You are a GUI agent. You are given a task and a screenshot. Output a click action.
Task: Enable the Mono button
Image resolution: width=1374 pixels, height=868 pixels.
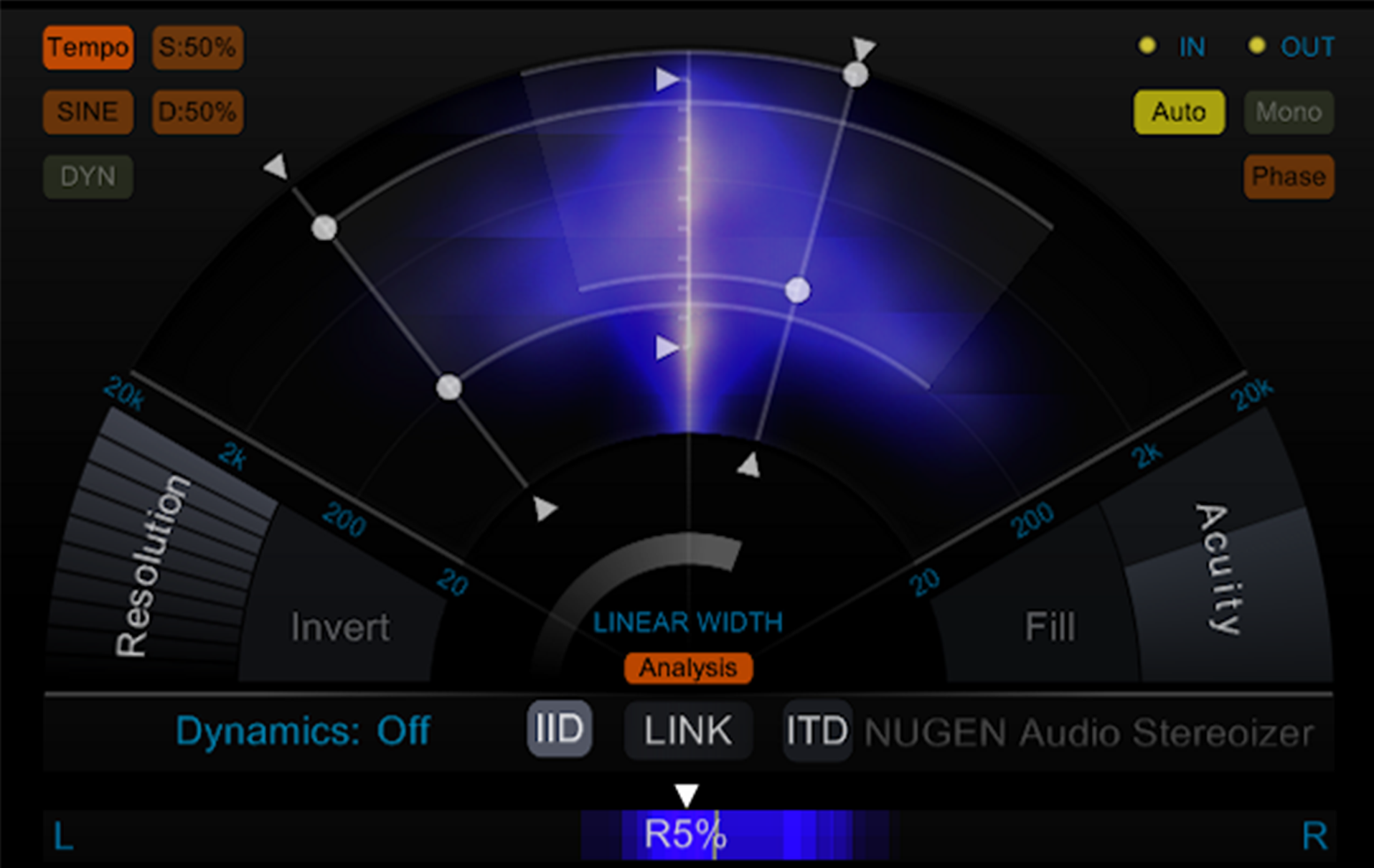(1289, 112)
